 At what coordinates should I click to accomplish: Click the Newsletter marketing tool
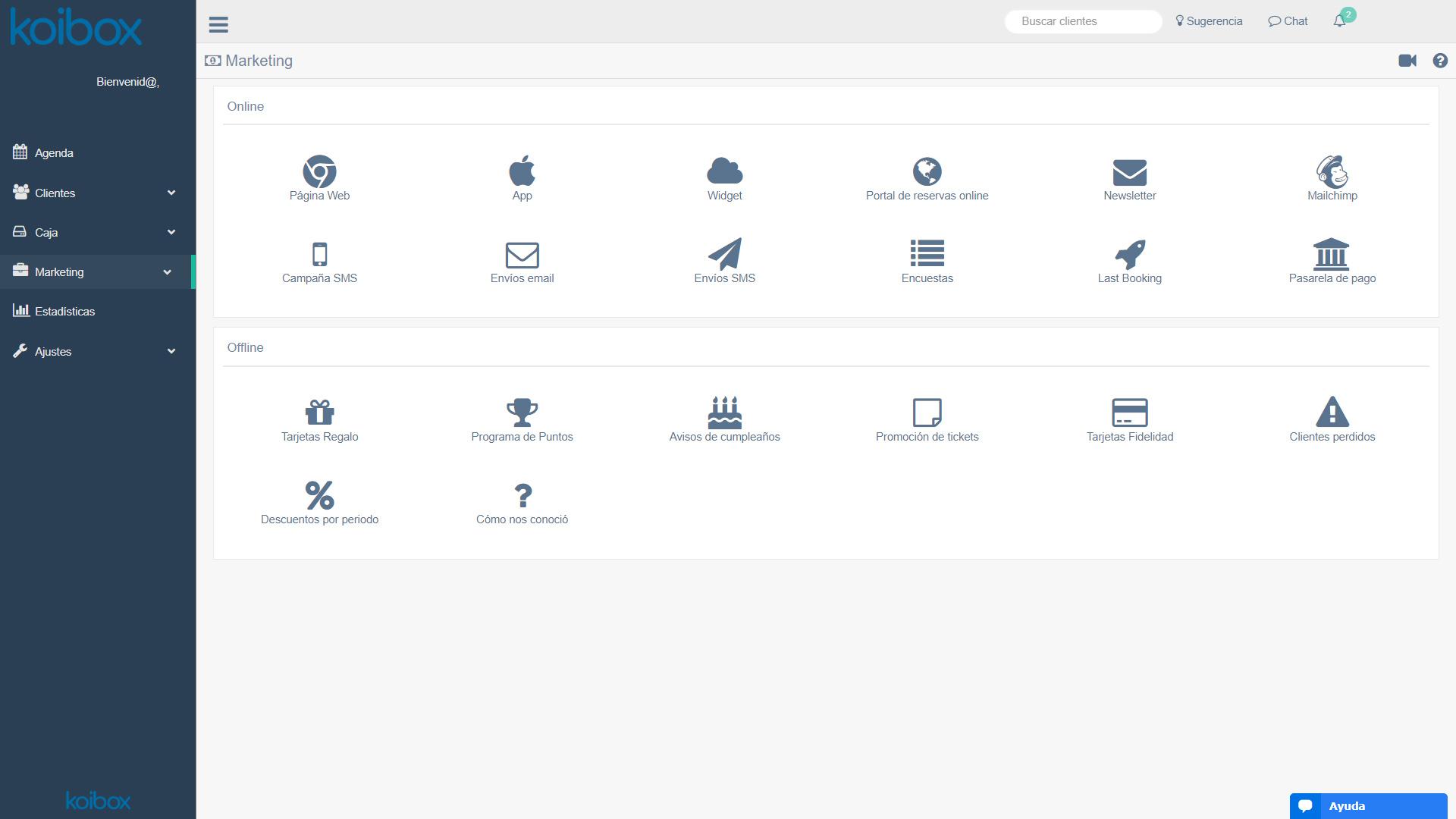(1129, 178)
